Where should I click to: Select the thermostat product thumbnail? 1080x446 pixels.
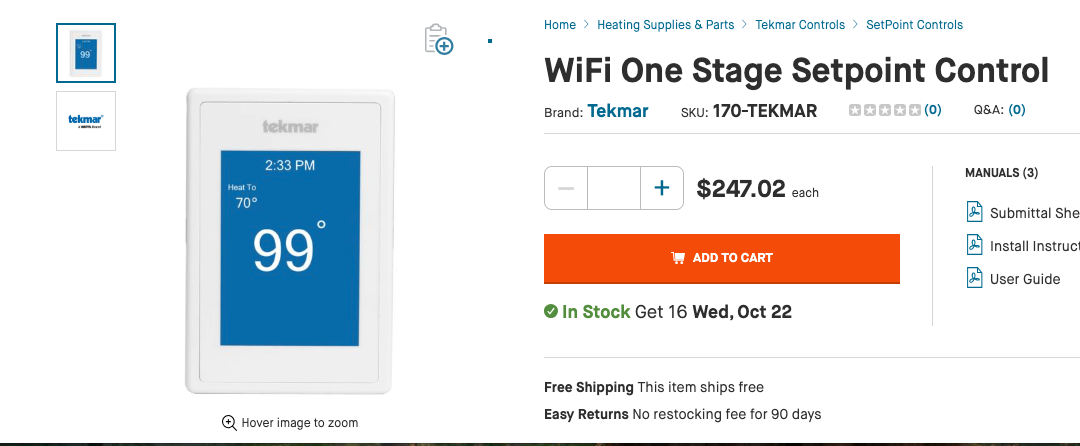pos(86,53)
